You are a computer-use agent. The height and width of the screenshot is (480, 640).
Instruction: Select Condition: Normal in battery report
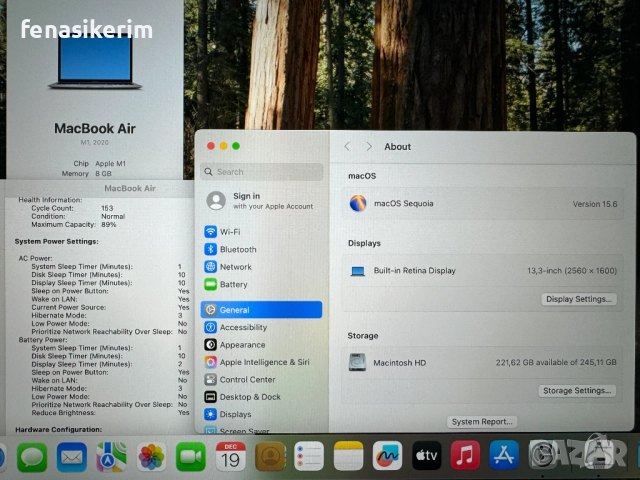pos(78,216)
